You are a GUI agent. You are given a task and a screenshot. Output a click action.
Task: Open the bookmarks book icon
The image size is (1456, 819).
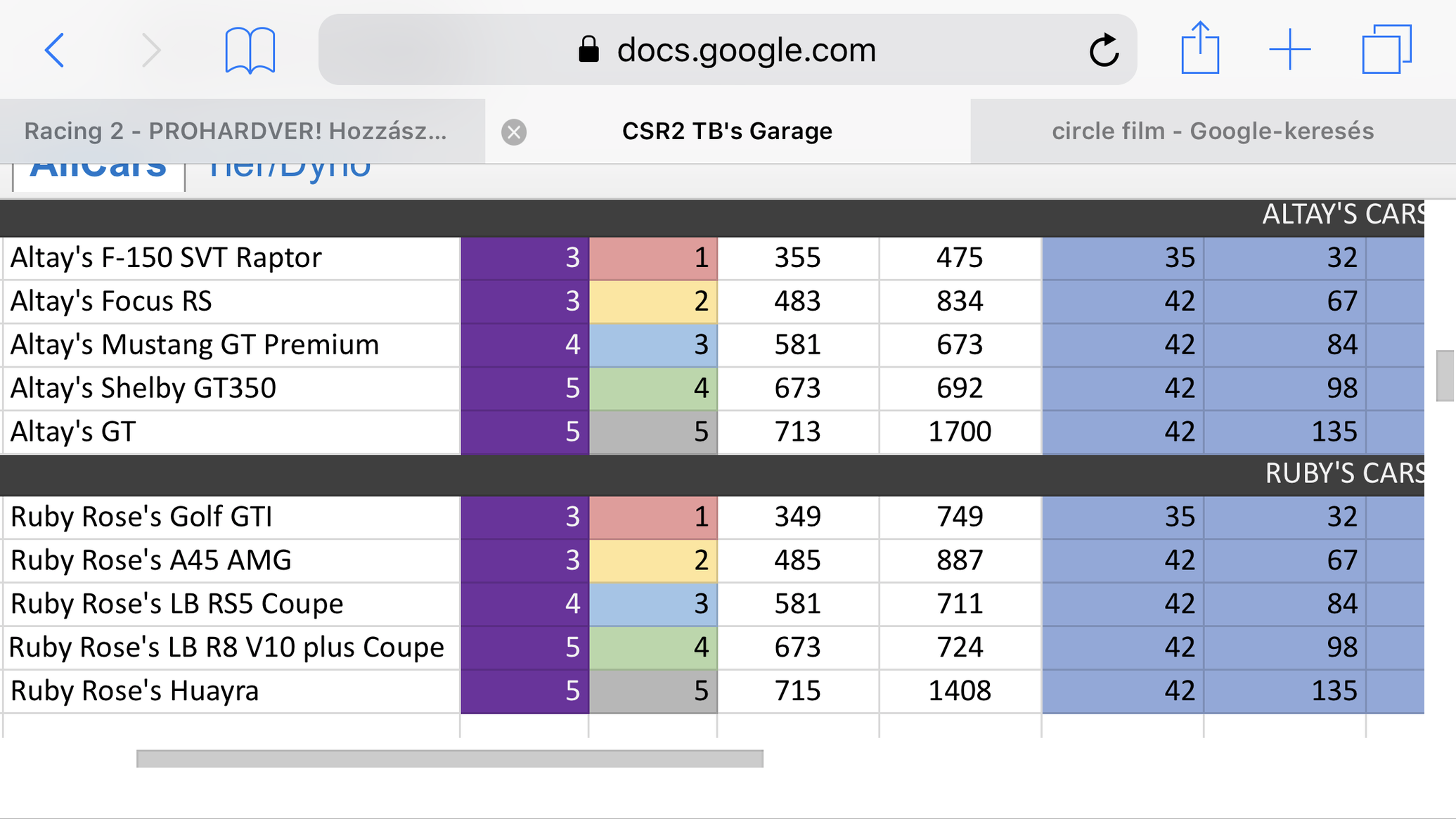point(250,50)
